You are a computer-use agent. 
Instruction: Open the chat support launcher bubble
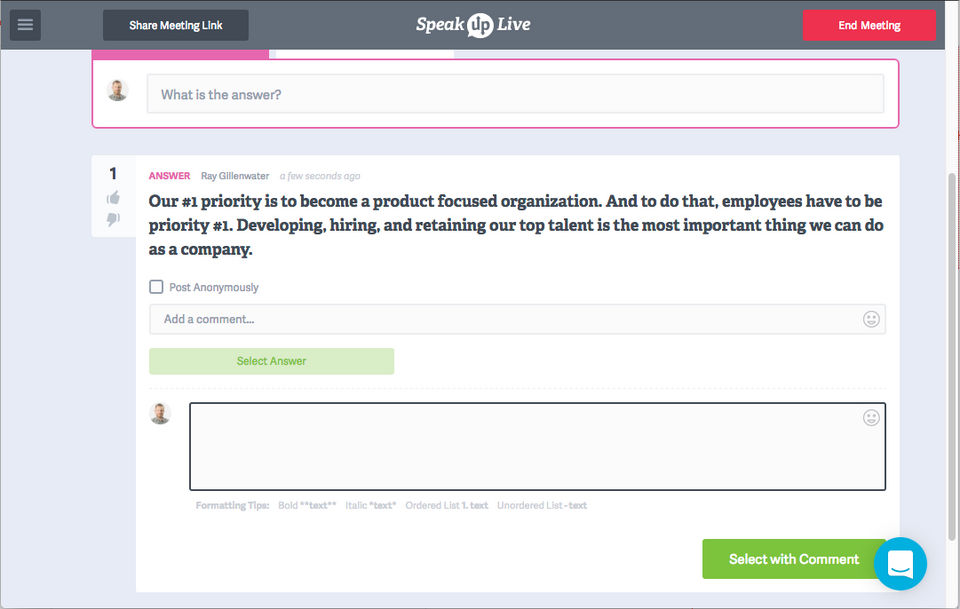(x=900, y=564)
